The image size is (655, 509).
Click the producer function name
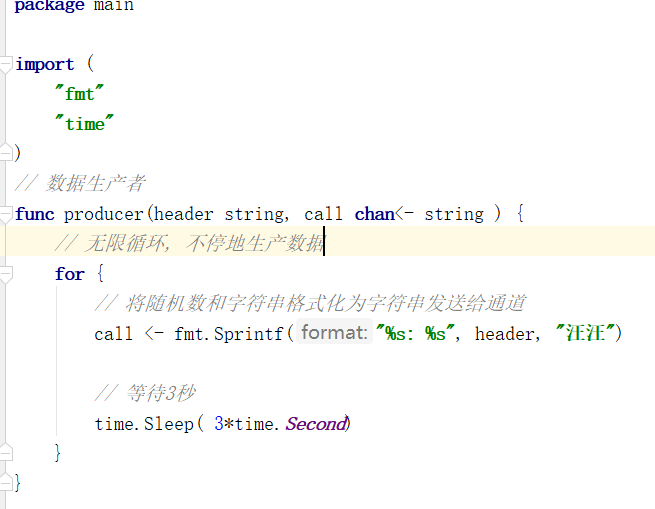click(104, 214)
